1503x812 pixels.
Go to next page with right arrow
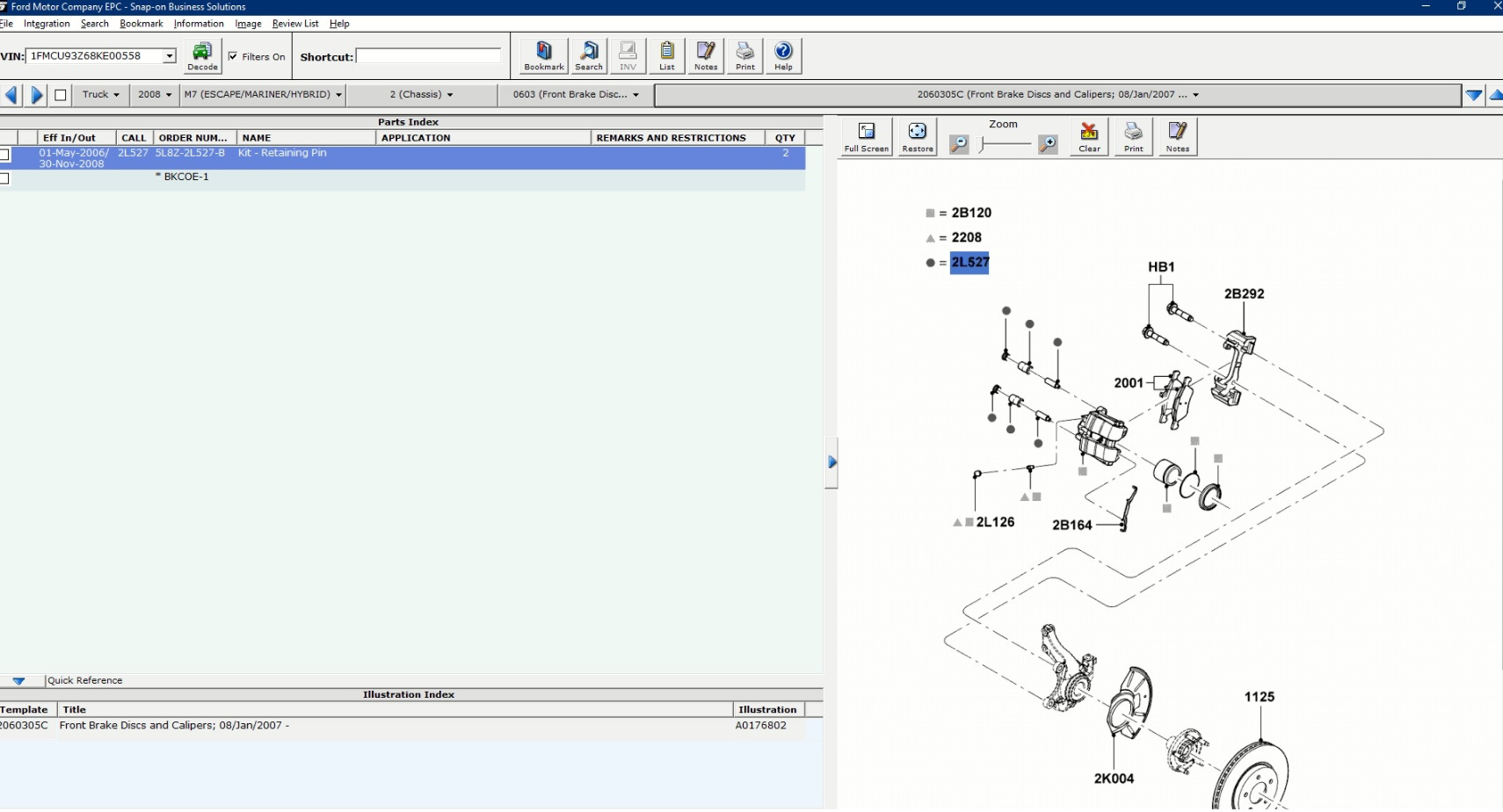tap(37, 95)
